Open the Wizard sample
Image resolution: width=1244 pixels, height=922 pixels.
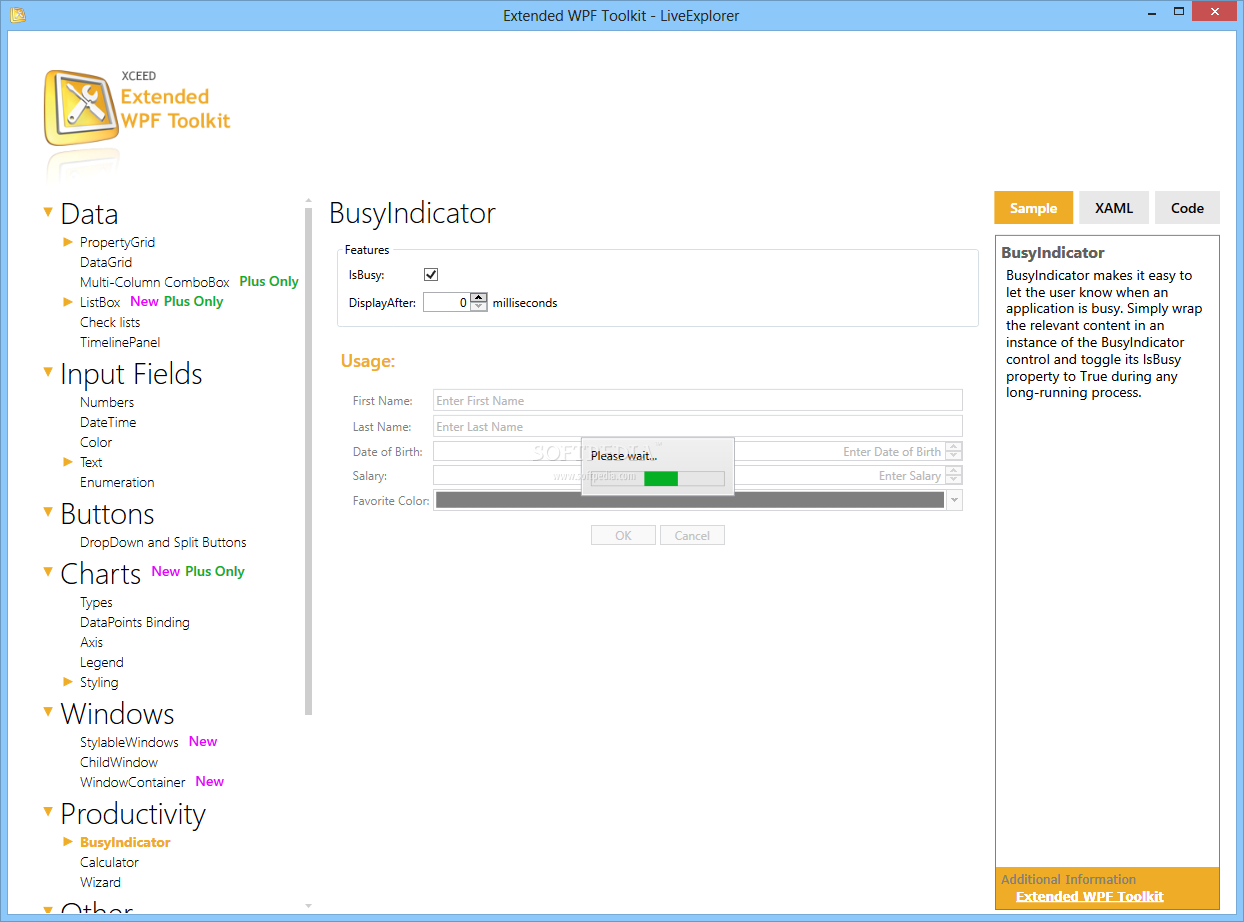(100, 882)
